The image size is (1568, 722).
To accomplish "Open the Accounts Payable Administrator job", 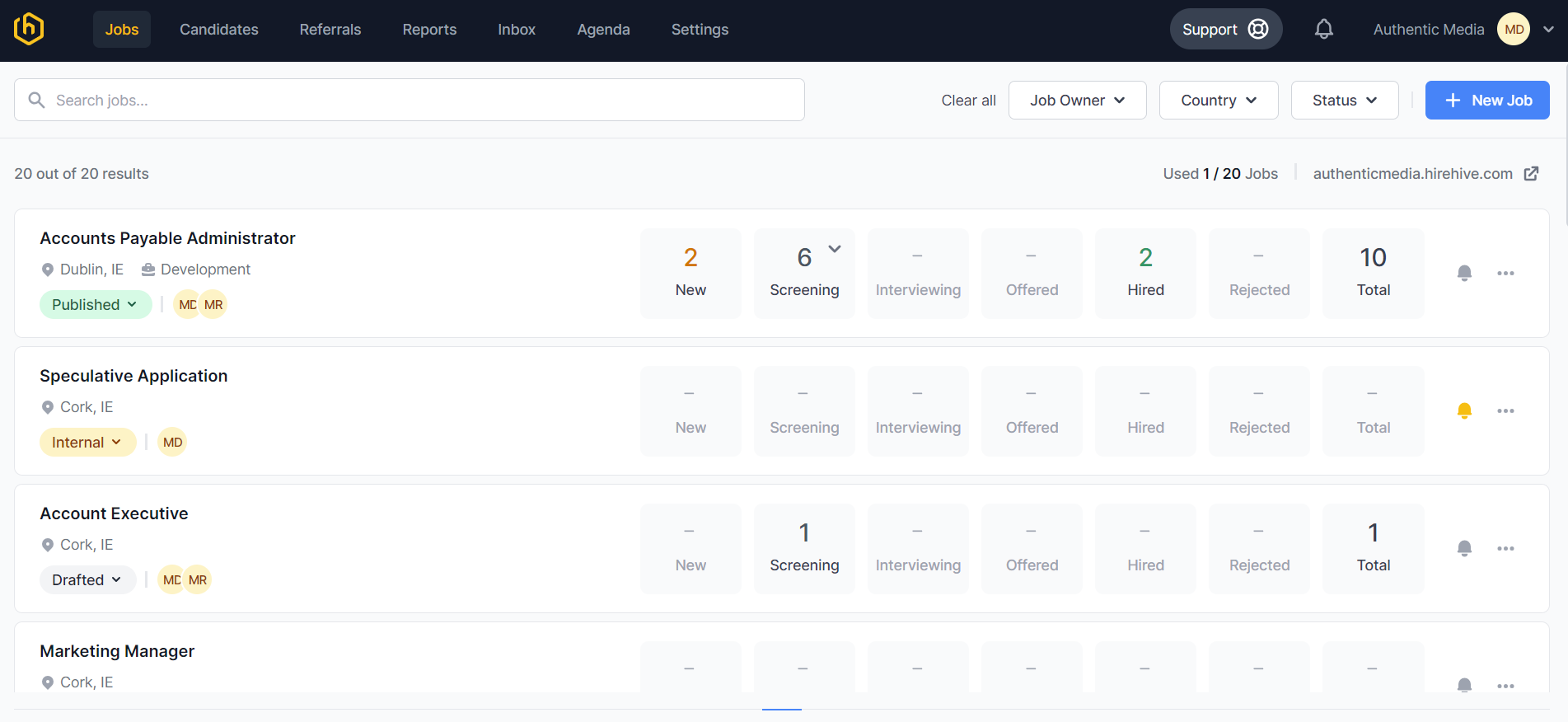I will 167,238.
